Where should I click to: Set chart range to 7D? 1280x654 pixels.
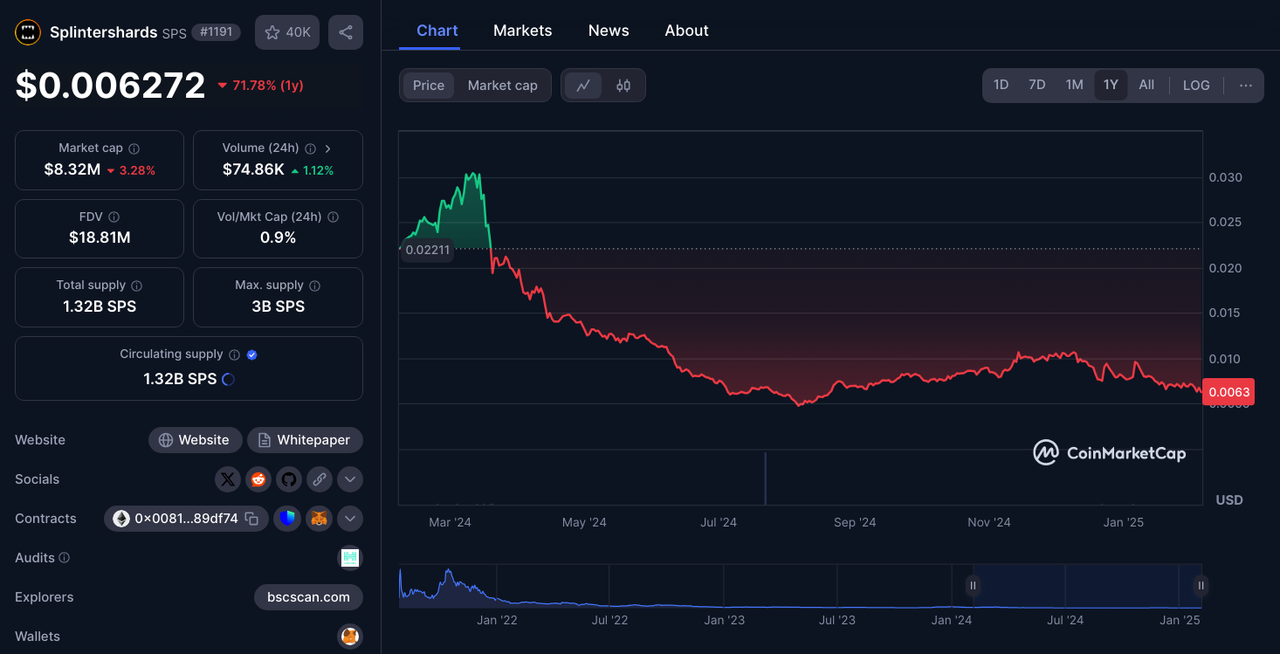coord(1037,85)
